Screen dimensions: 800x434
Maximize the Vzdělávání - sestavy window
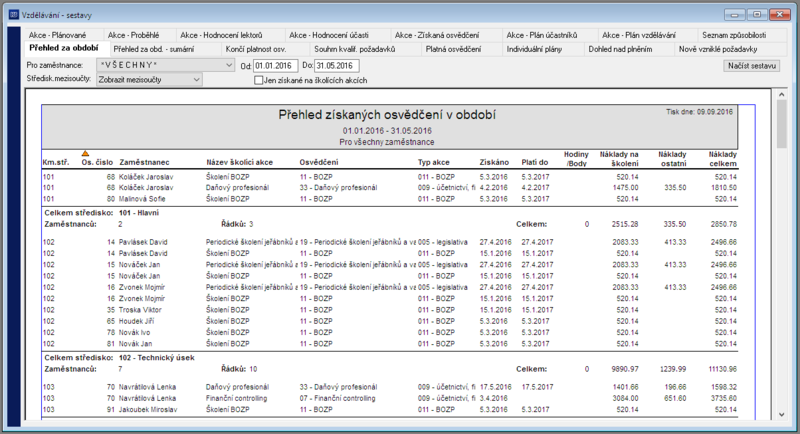tap(757, 15)
